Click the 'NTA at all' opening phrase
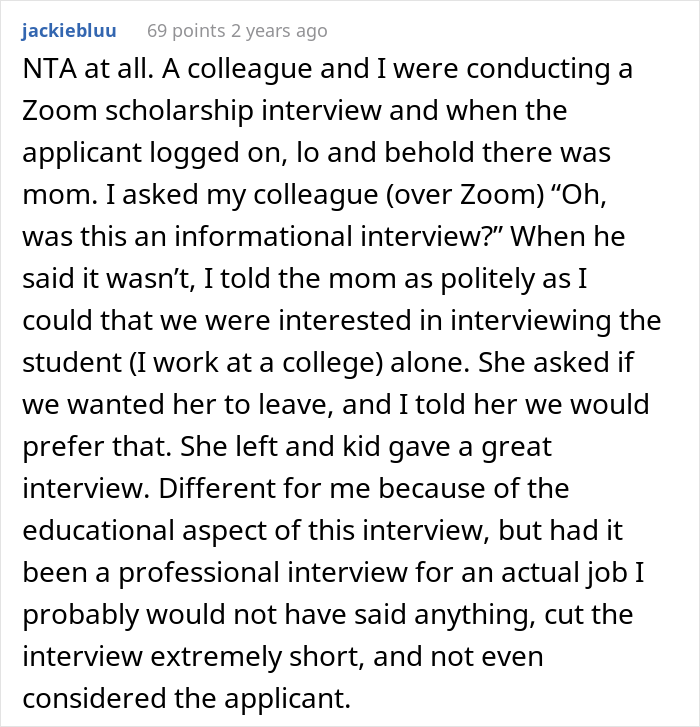Image resolution: width=700 pixels, height=727 pixels. point(77,73)
